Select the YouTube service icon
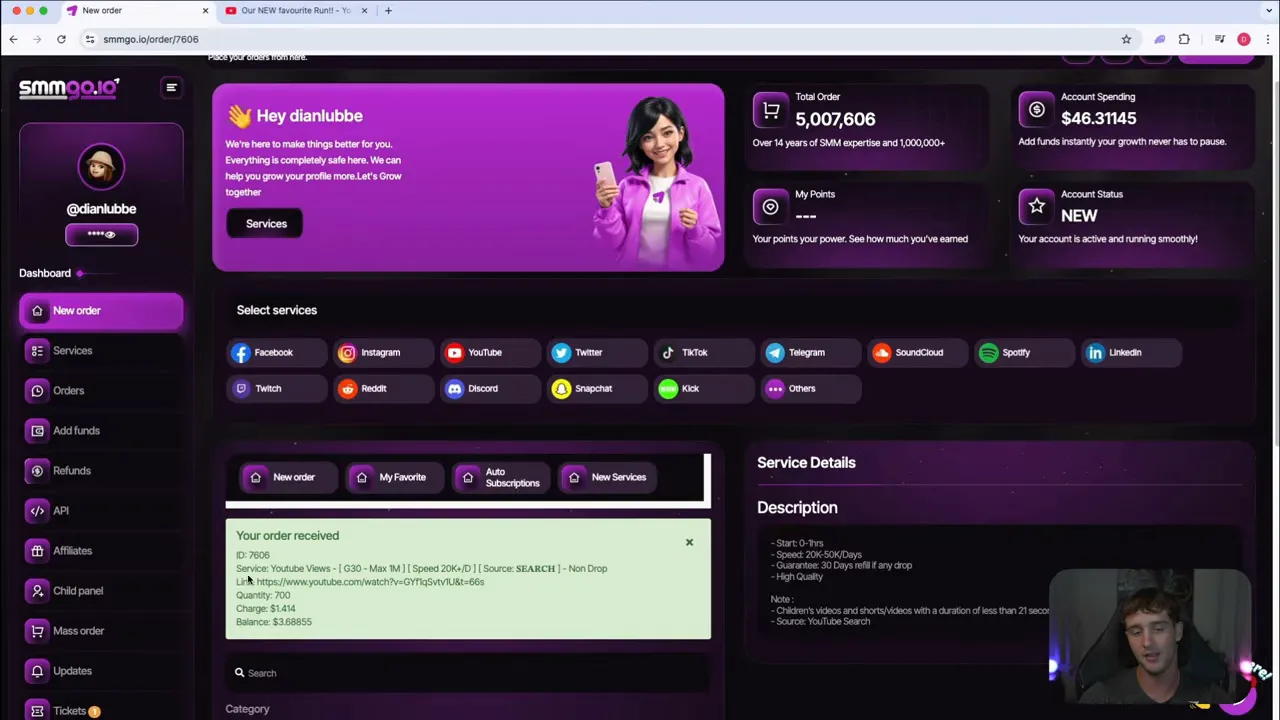The image size is (1280, 720). coord(455,352)
